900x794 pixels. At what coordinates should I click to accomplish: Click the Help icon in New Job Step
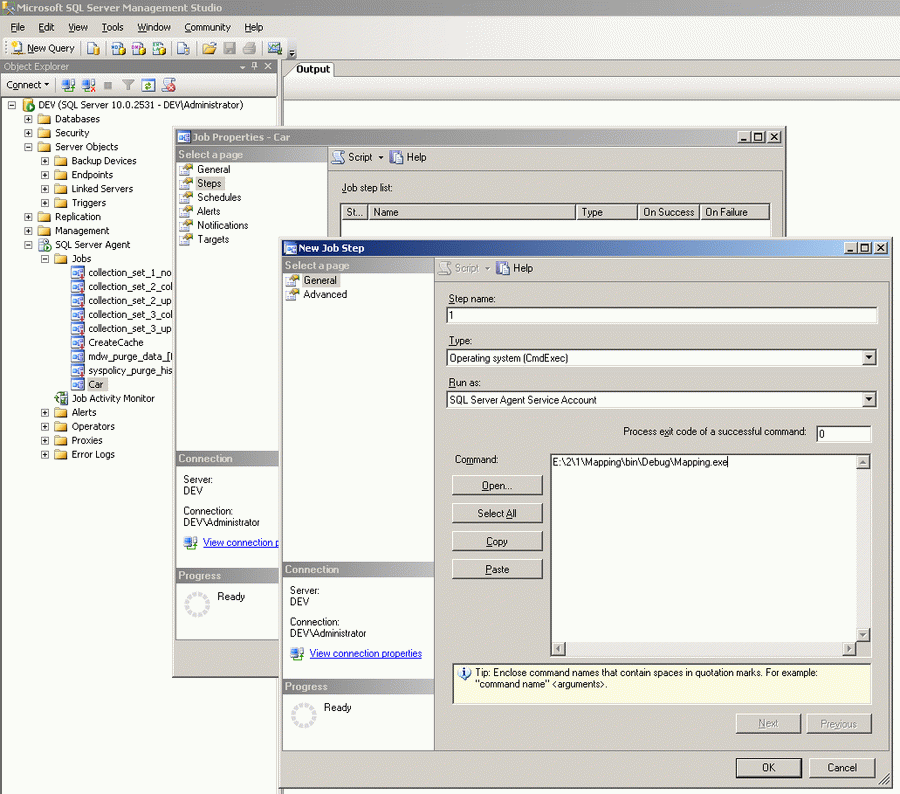point(503,268)
